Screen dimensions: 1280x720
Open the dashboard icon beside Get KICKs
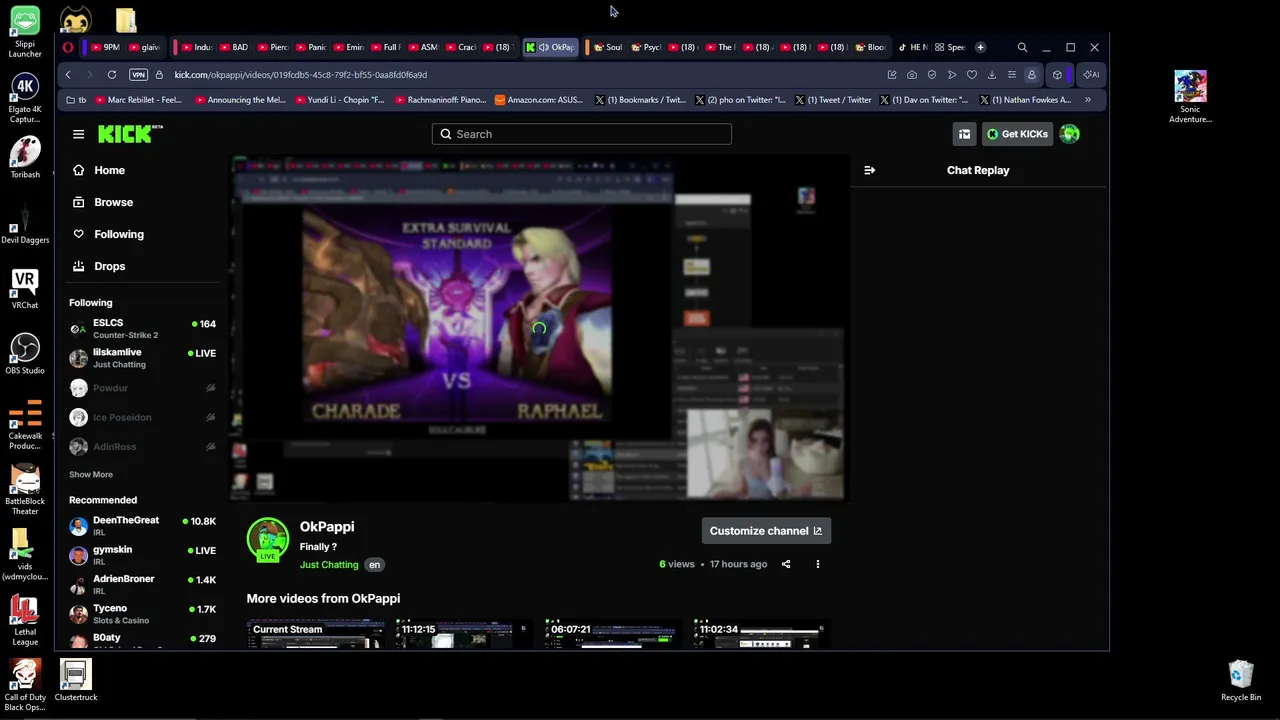click(964, 134)
